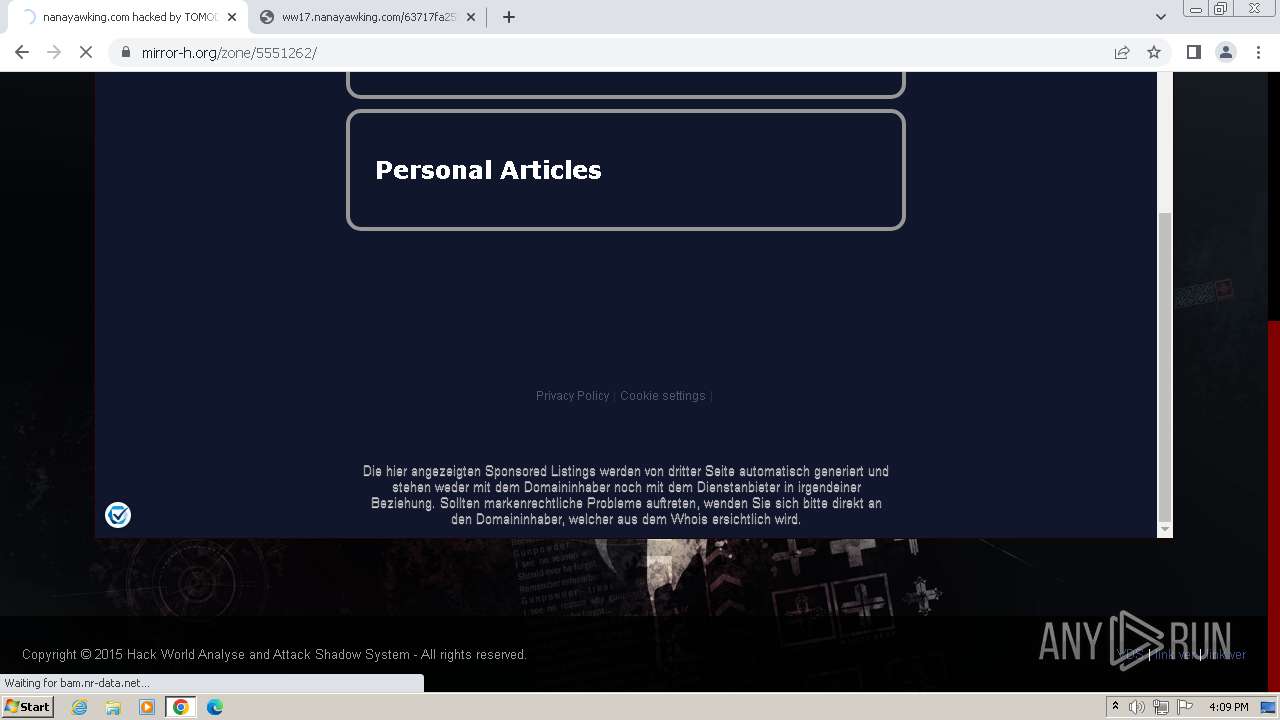
Task: Click the browser forward arrow
Action: pyautogui.click(x=54, y=52)
